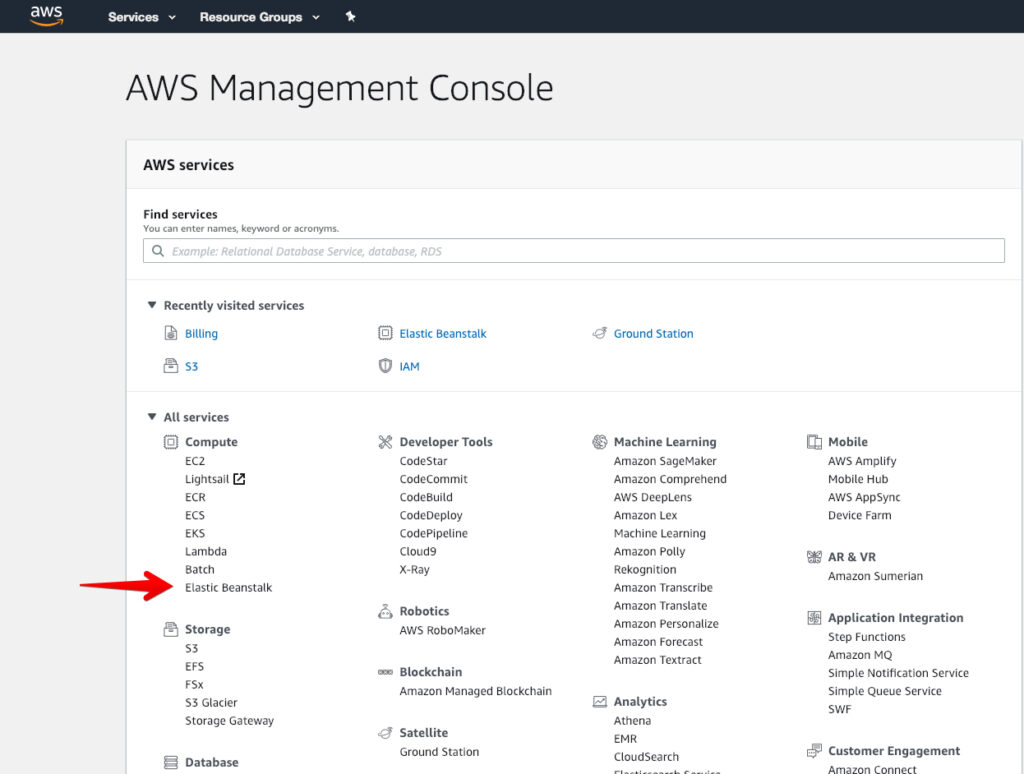Open AWS DeepLens service
This screenshot has width=1024, height=774.
pos(652,497)
